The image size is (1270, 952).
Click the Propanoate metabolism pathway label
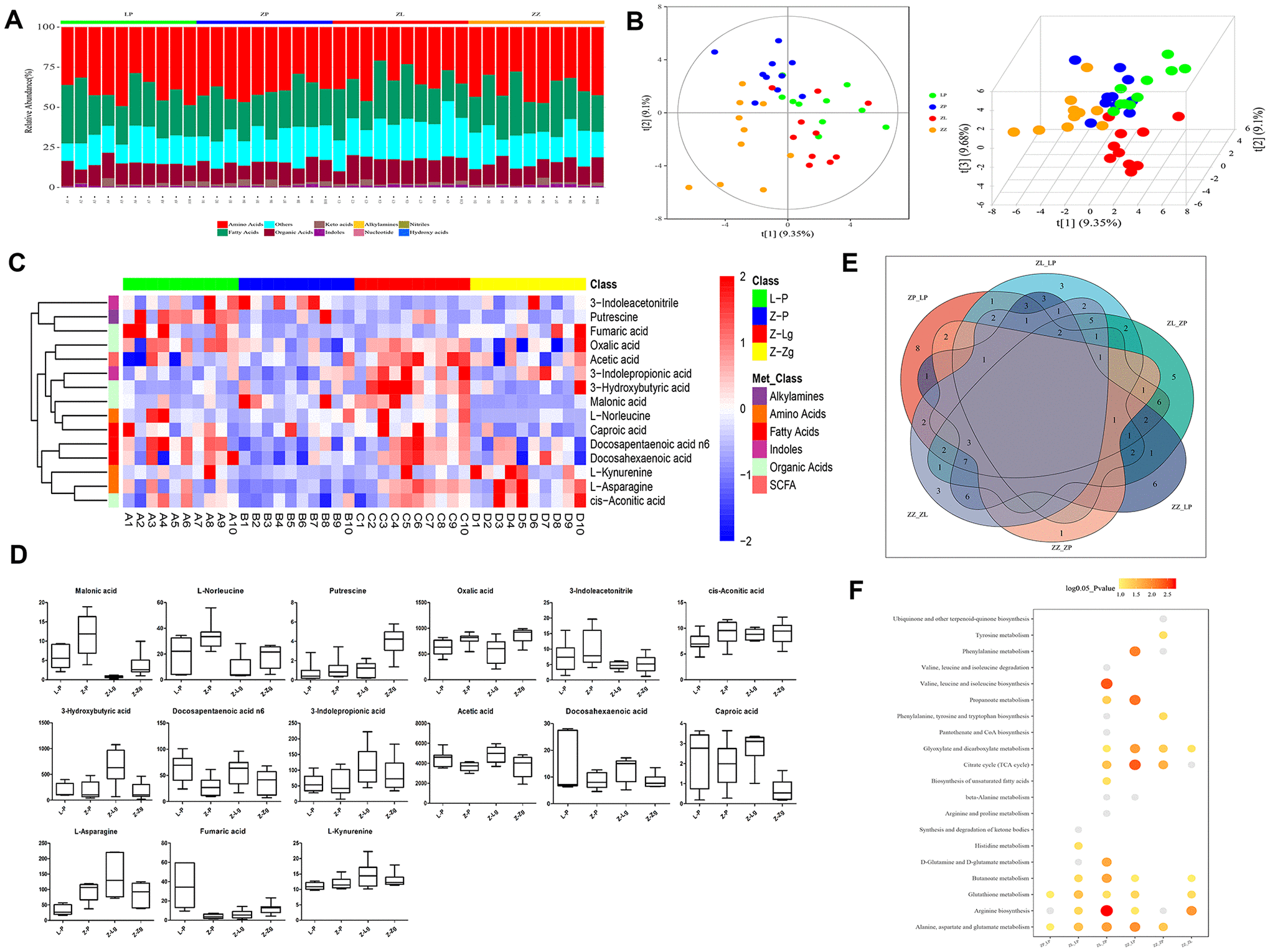point(999,700)
